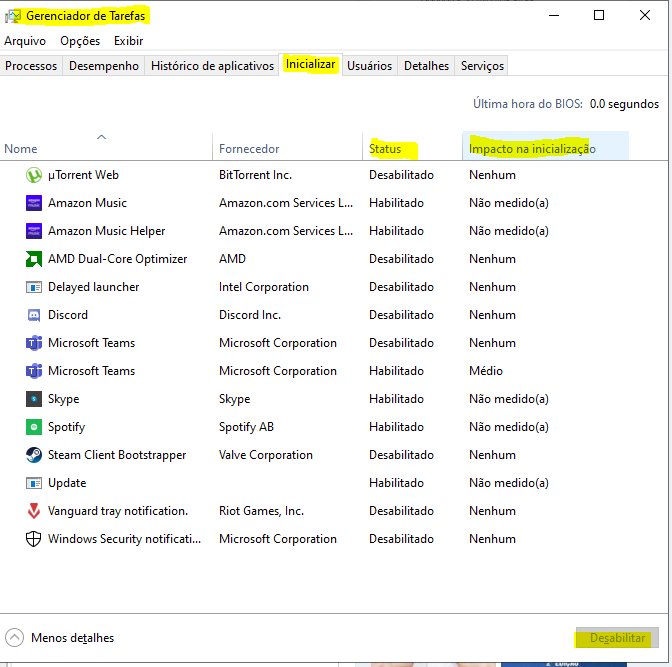Select Windows Security notificati... name

pyautogui.click(x=124, y=539)
